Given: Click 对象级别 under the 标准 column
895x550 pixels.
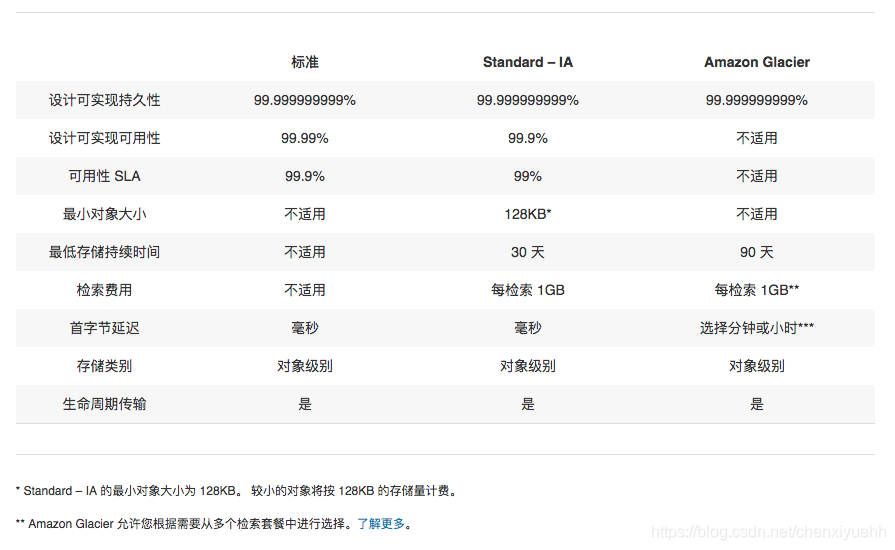Looking at the screenshot, I should click(x=305, y=366).
